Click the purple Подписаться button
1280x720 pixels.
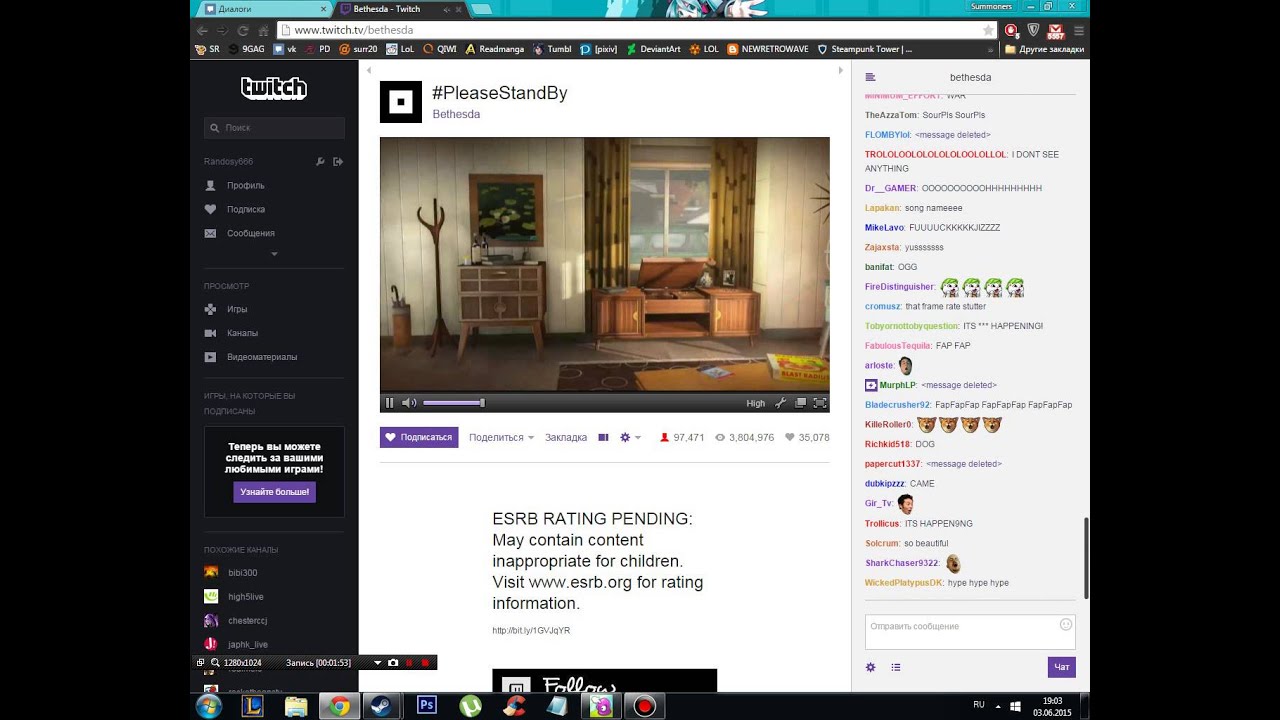click(x=419, y=437)
